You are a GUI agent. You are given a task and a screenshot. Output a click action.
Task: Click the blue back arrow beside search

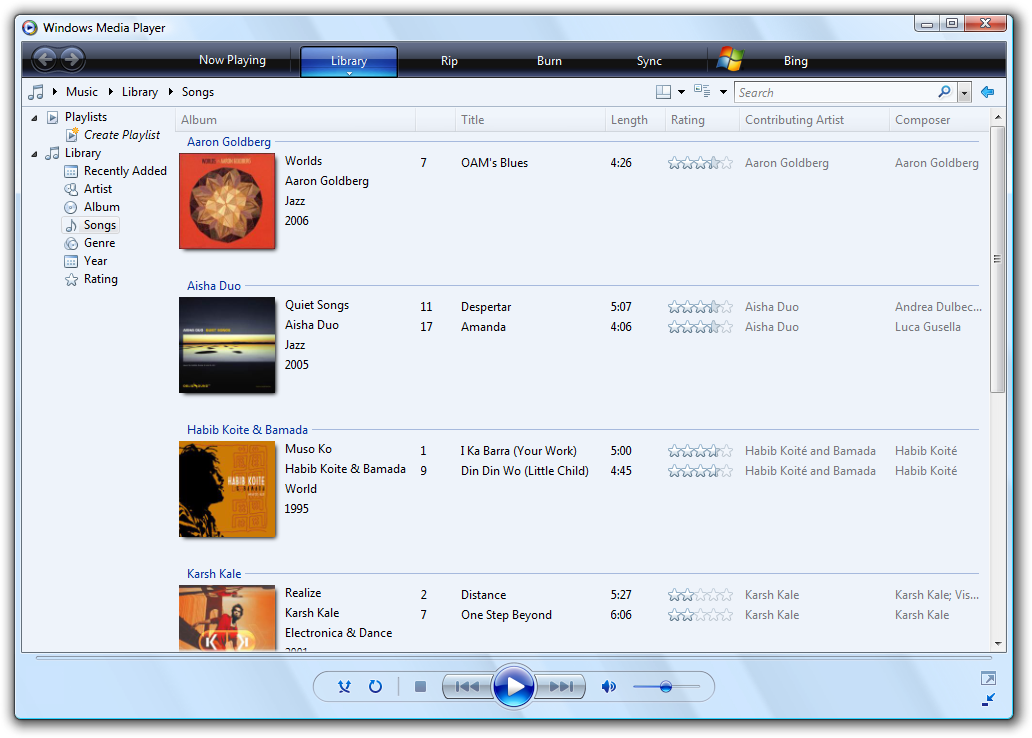point(987,92)
